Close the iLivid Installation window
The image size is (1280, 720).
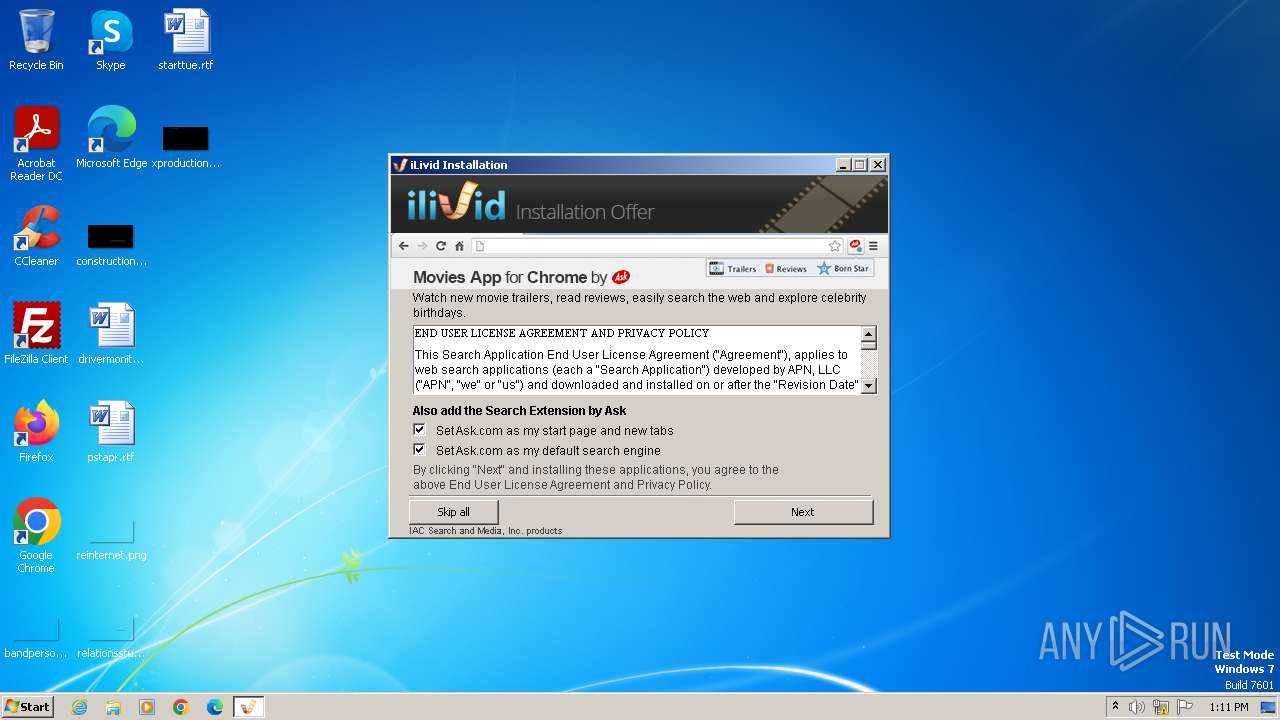878,165
